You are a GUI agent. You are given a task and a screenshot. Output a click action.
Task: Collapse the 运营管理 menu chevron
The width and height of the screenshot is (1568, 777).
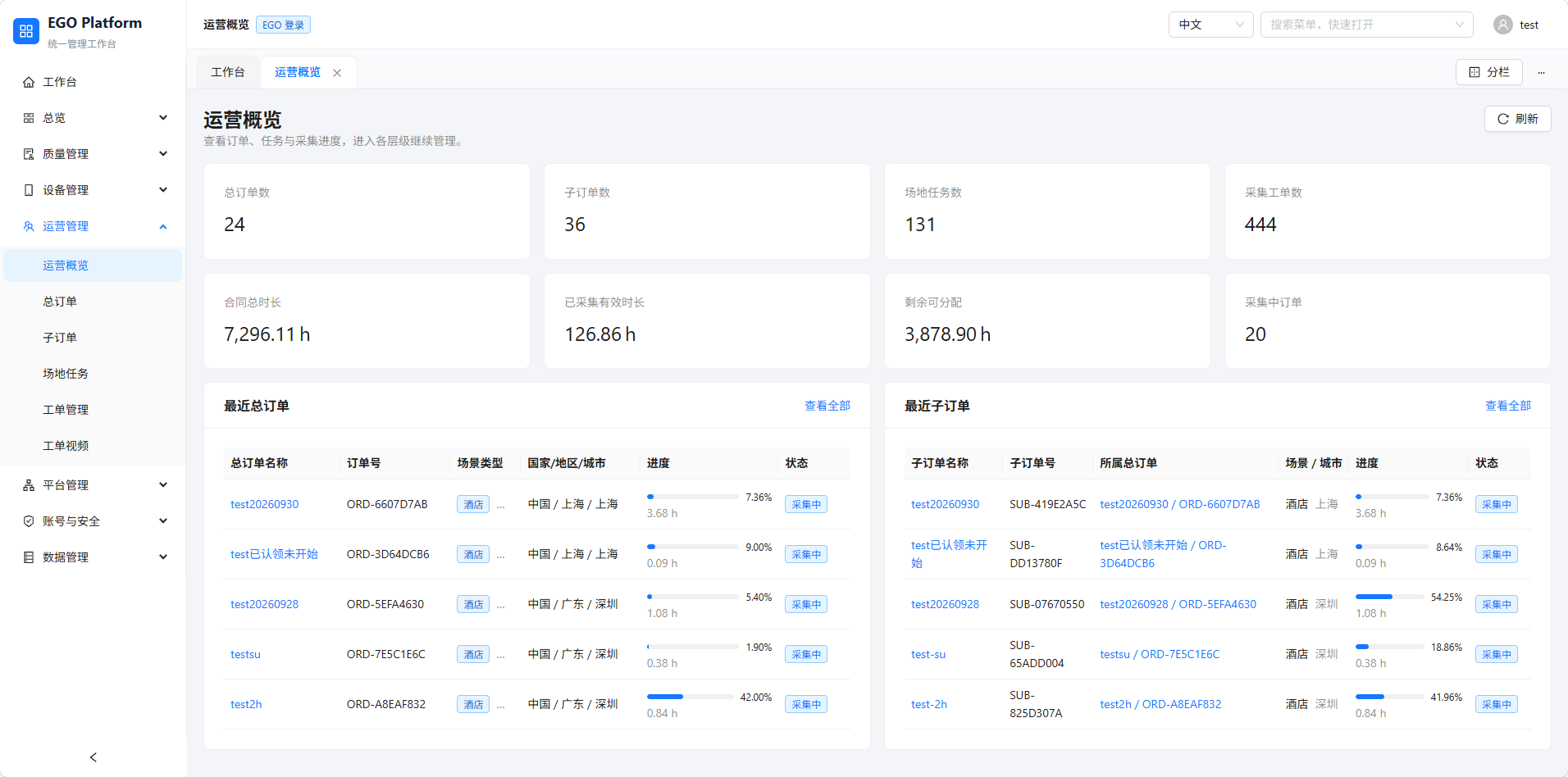(x=163, y=226)
